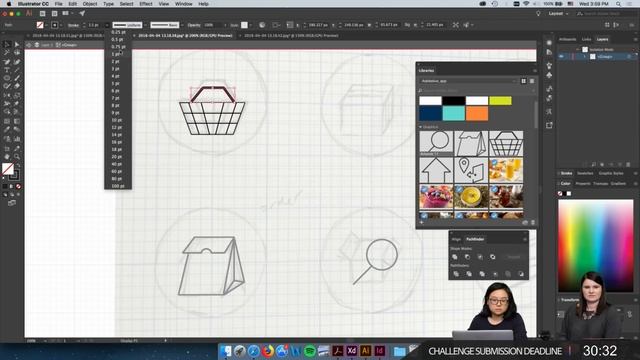
Task: Click the Exclude shape mode icon
Action: 493,257
